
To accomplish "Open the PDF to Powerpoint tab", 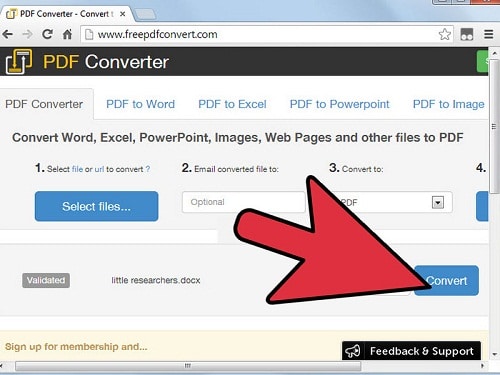I will pyautogui.click(x=339, y=104).
